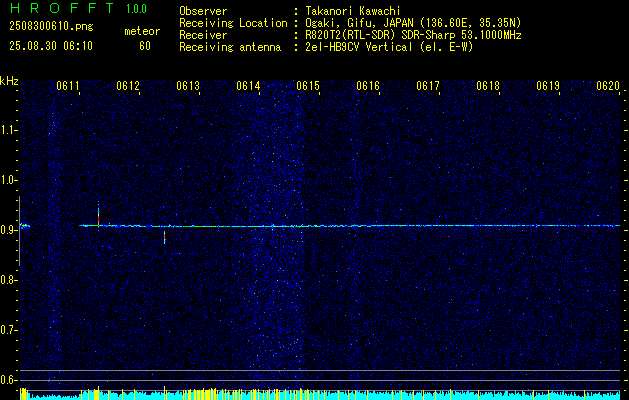Click the 1.0 kHz axis label
Screen dimensions: 629x400
[9, 180]
